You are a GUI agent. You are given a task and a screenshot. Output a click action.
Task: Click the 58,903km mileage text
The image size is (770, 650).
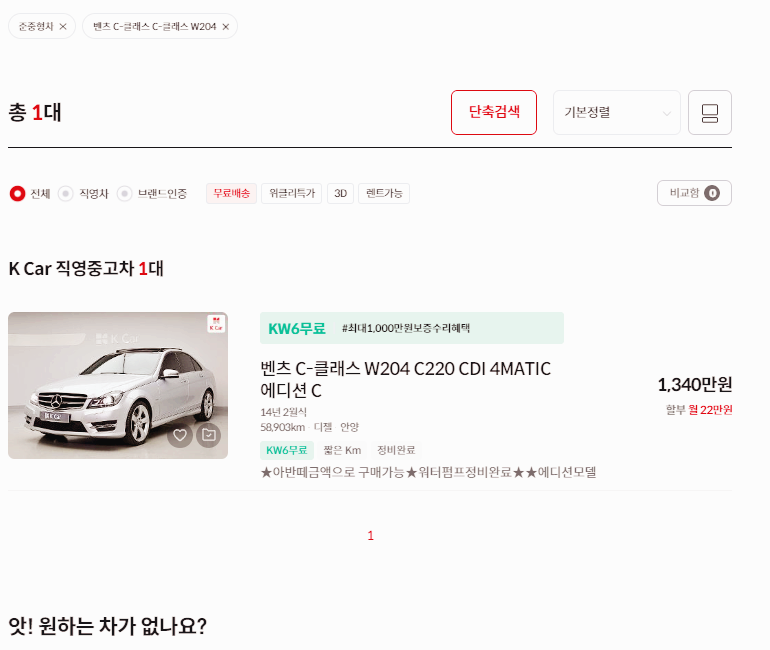282,427
